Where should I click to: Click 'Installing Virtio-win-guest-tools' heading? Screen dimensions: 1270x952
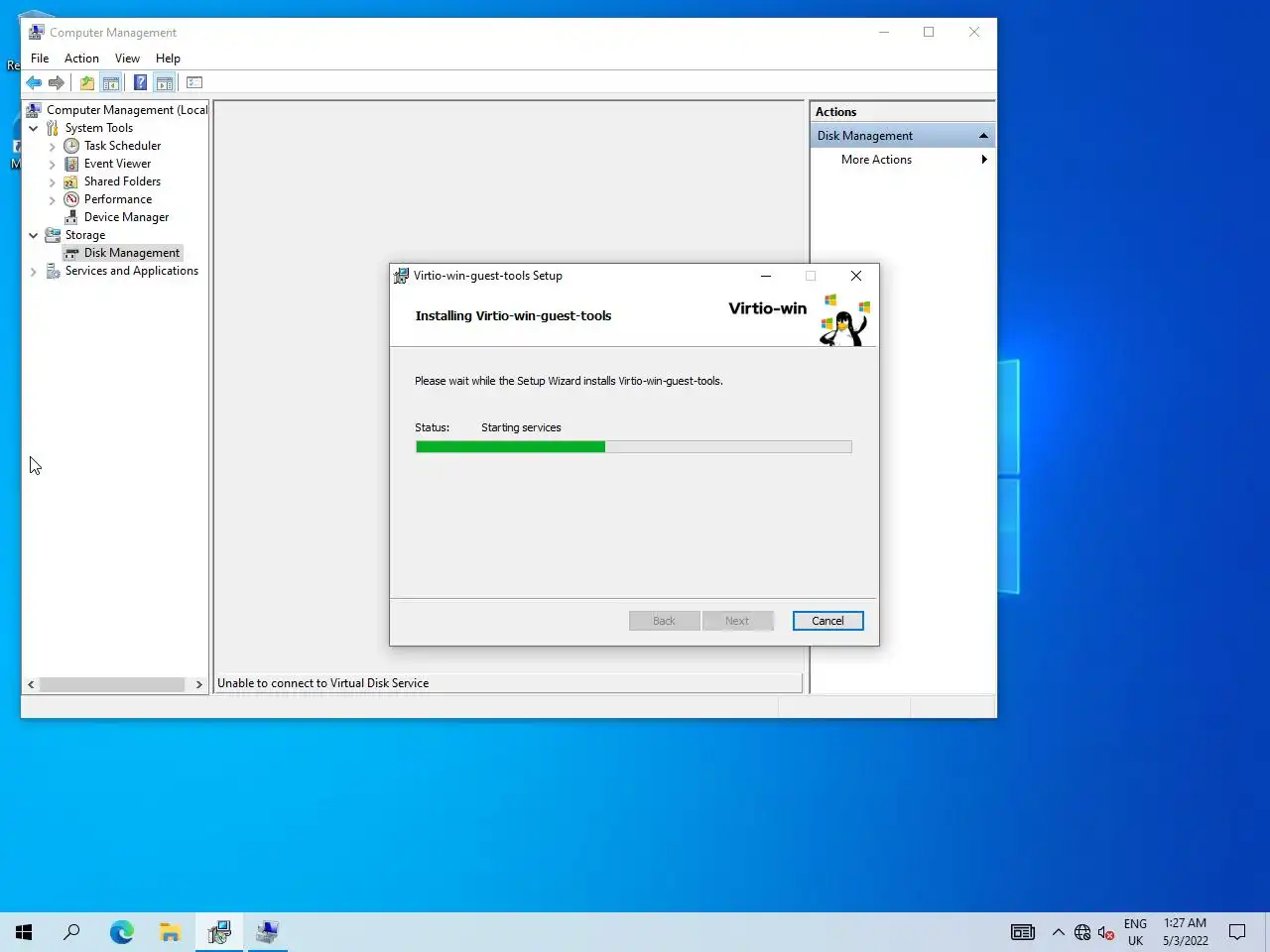tap(513, 315)
